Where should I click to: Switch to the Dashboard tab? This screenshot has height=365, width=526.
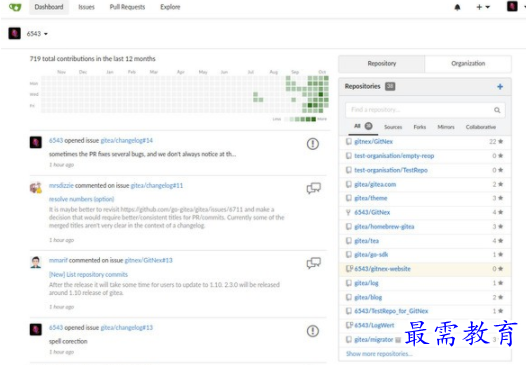pyautogui.click(x=49, y=7)
